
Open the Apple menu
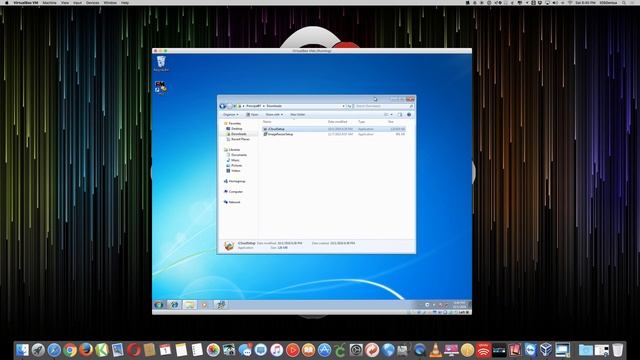tap(7, 2)
